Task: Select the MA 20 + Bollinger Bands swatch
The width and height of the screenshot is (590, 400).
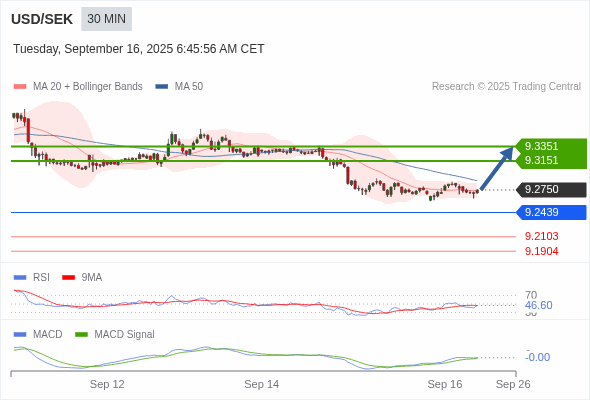Action: 20,87
